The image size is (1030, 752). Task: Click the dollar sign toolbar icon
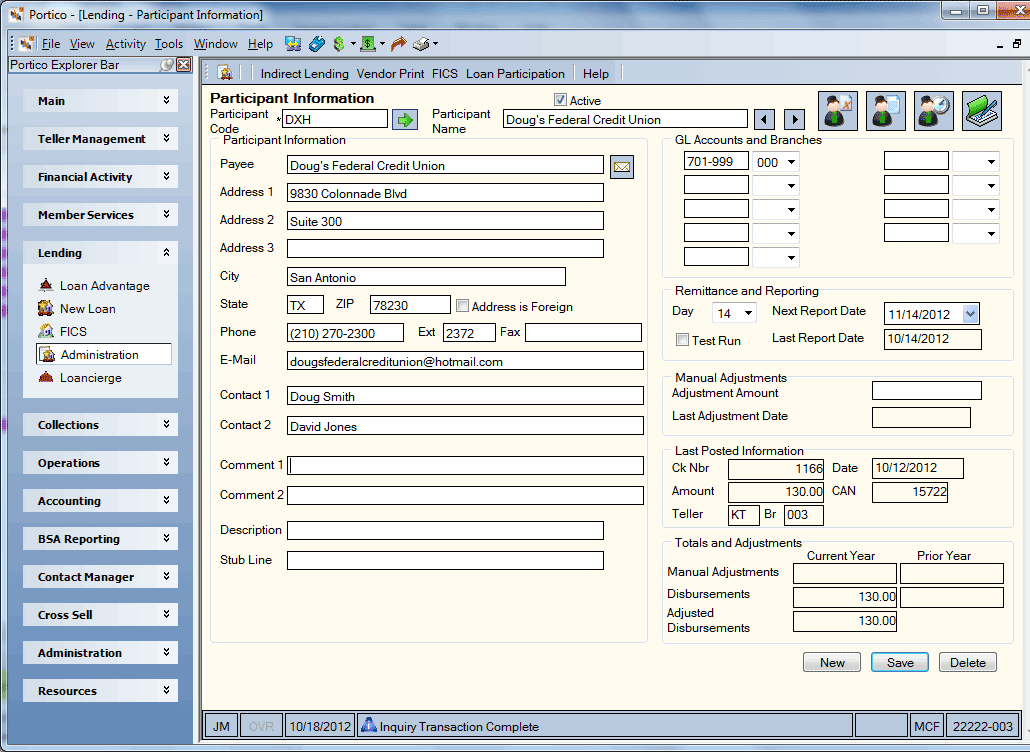[339, 44]
